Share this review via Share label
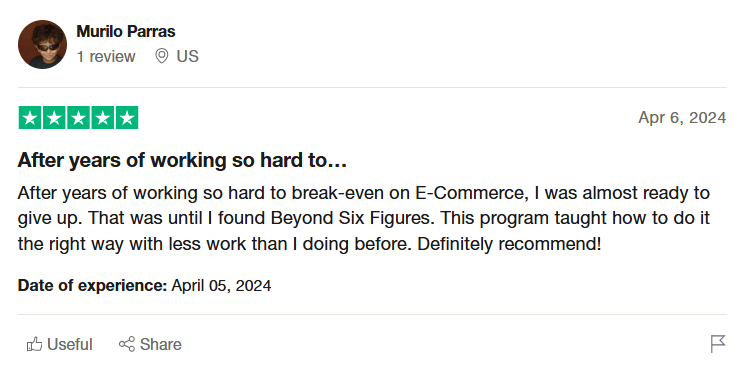The image size is (748, 370). pyautogui.click(x=161, y=344)
